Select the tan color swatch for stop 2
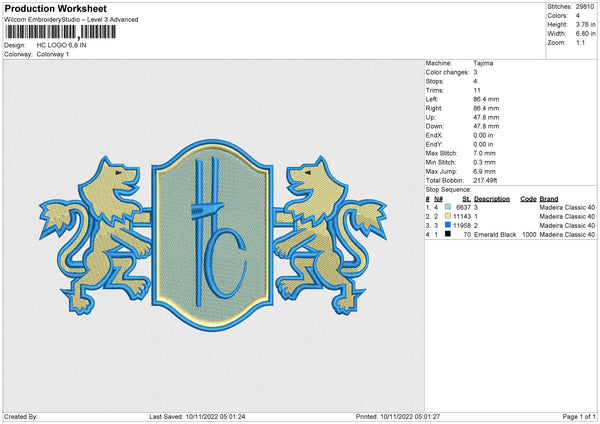The width and height of the screenshot is (600, 424). [x=448, y=216]
